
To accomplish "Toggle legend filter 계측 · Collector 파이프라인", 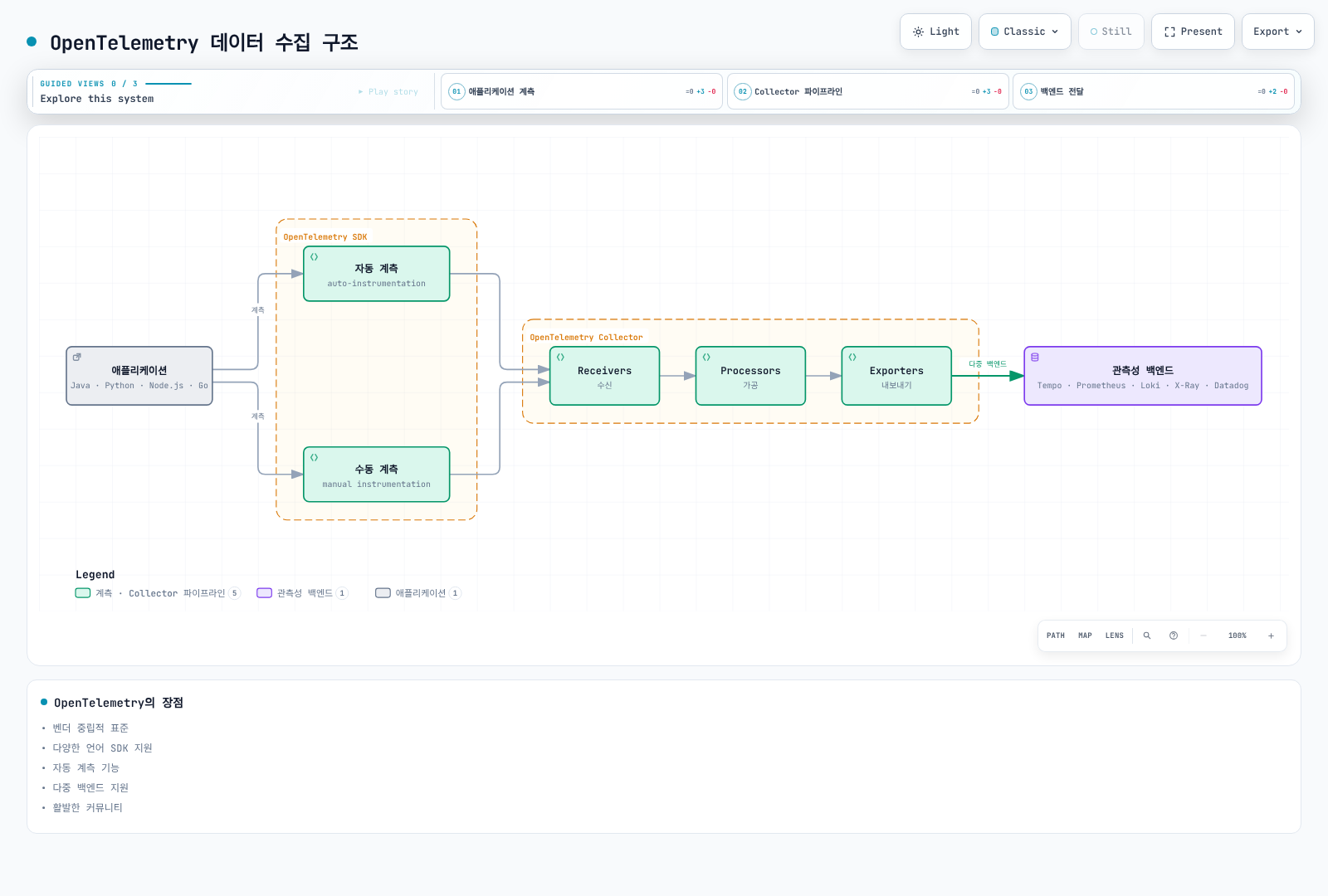I will tap(158, 593).
